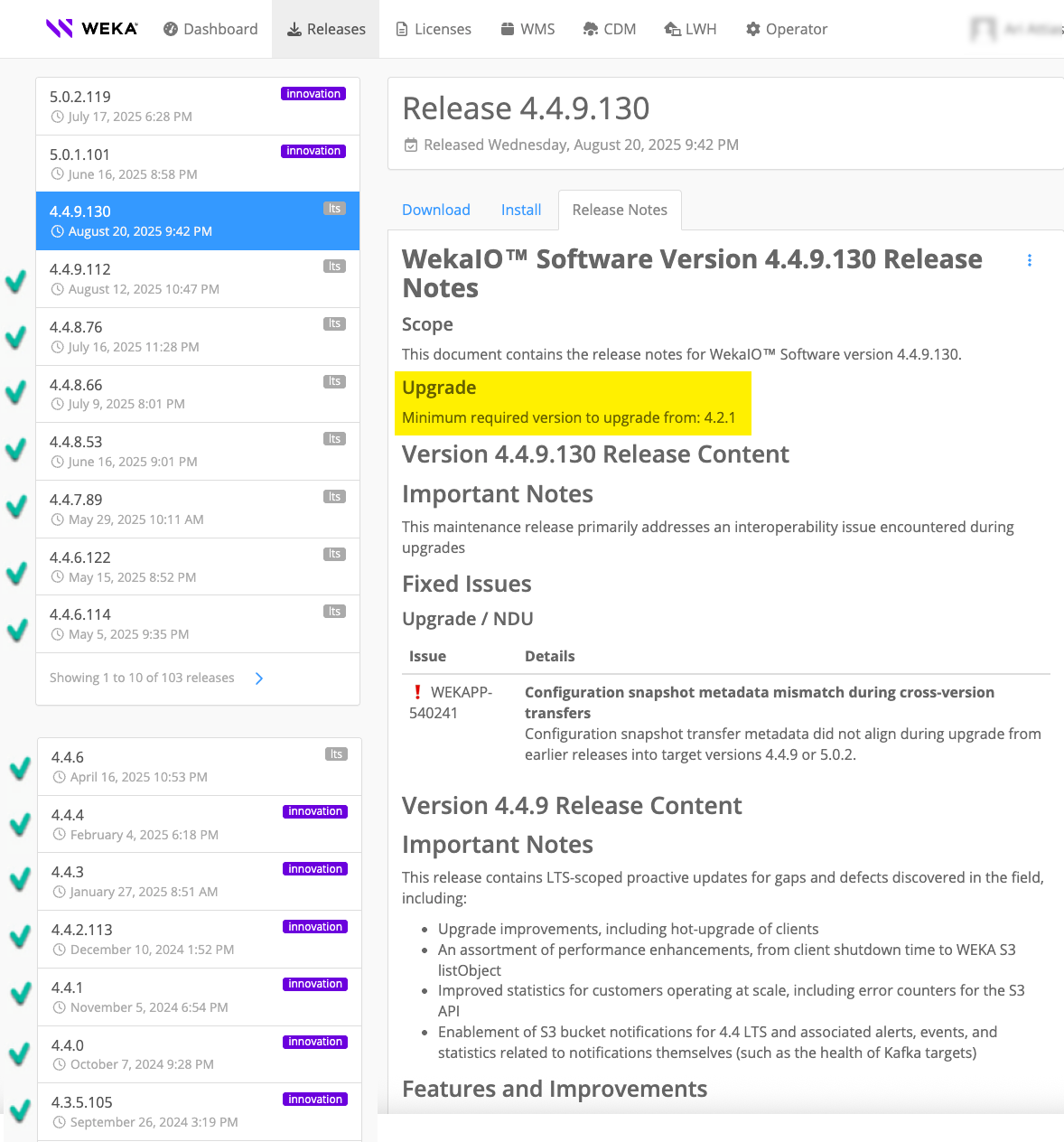Image resolution: width=1064 pixels, height=1142 pixels.
Task: Click the WMS icon in navbar
Action: pos(508,29)
